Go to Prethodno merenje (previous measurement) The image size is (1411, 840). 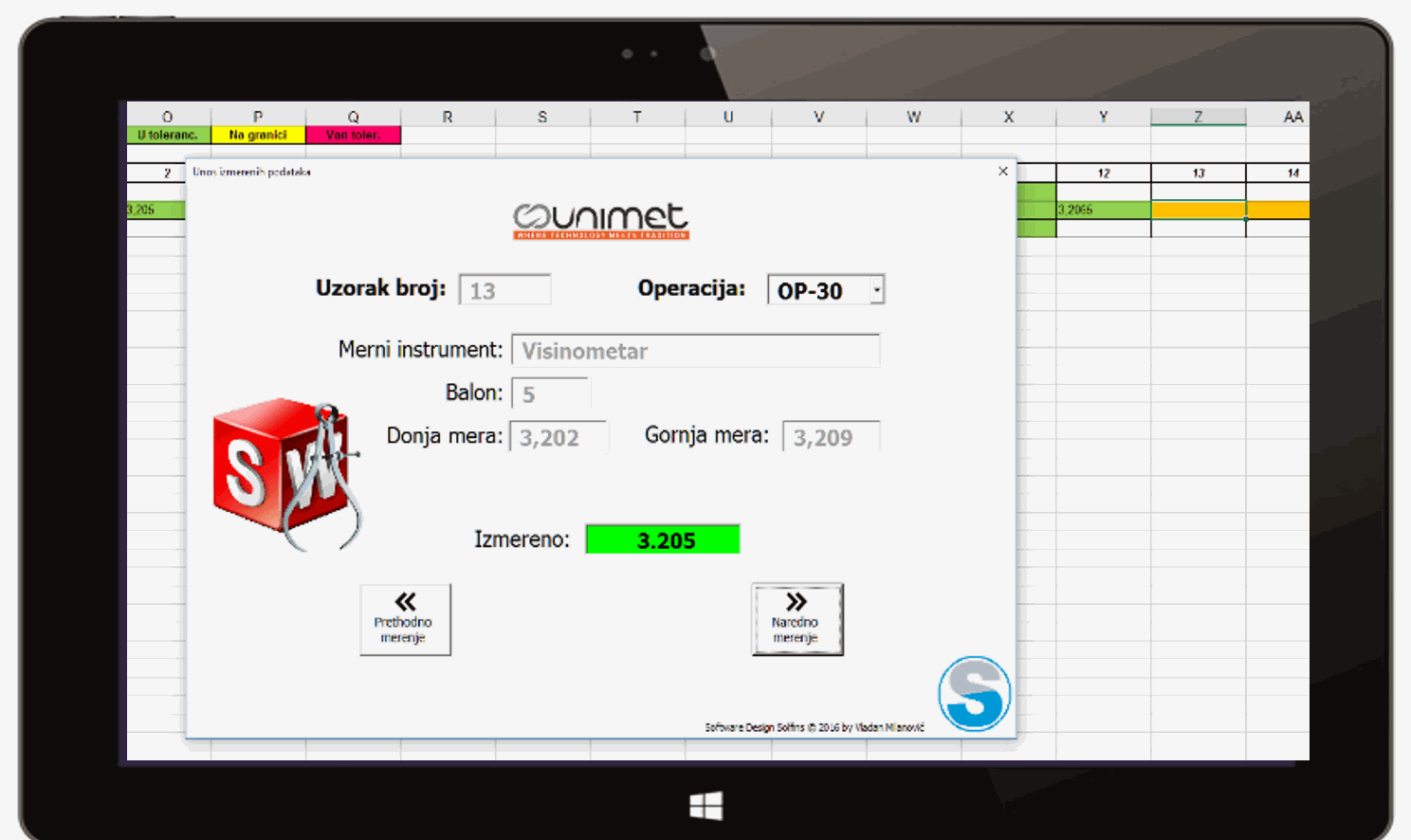(405, 619)
